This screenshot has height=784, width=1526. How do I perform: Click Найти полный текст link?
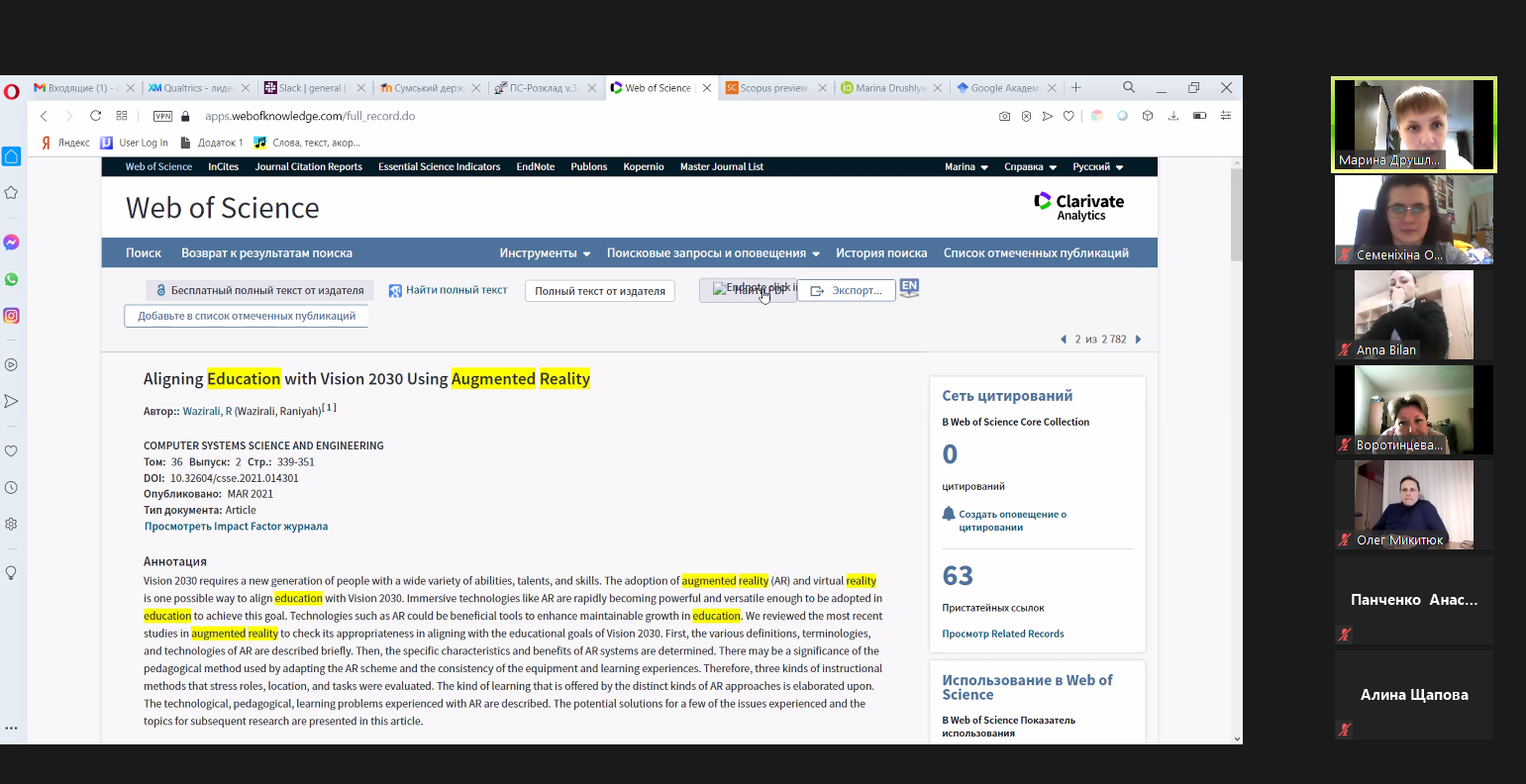point(448,290)
